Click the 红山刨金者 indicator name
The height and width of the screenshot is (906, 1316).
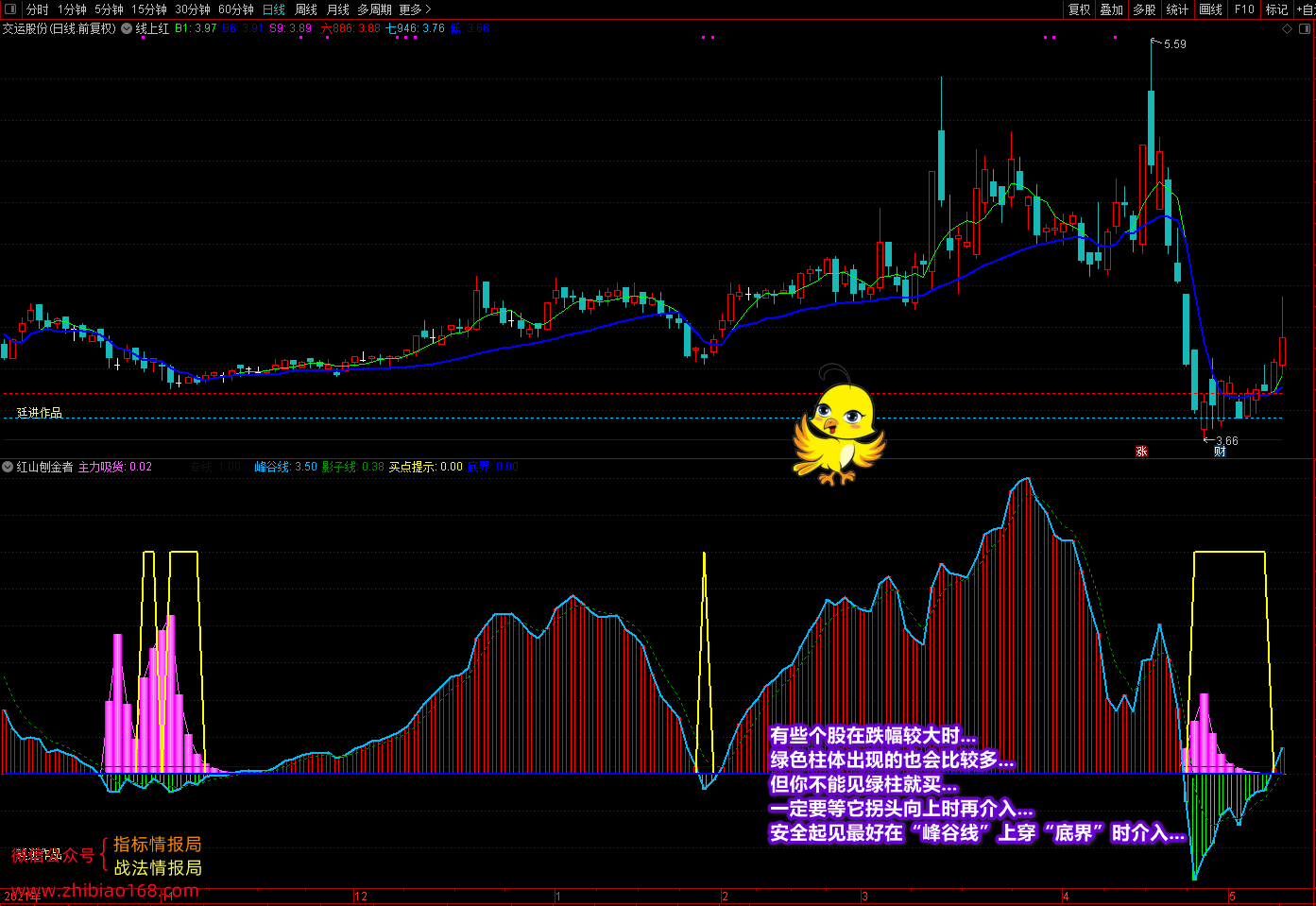(44, 467)
